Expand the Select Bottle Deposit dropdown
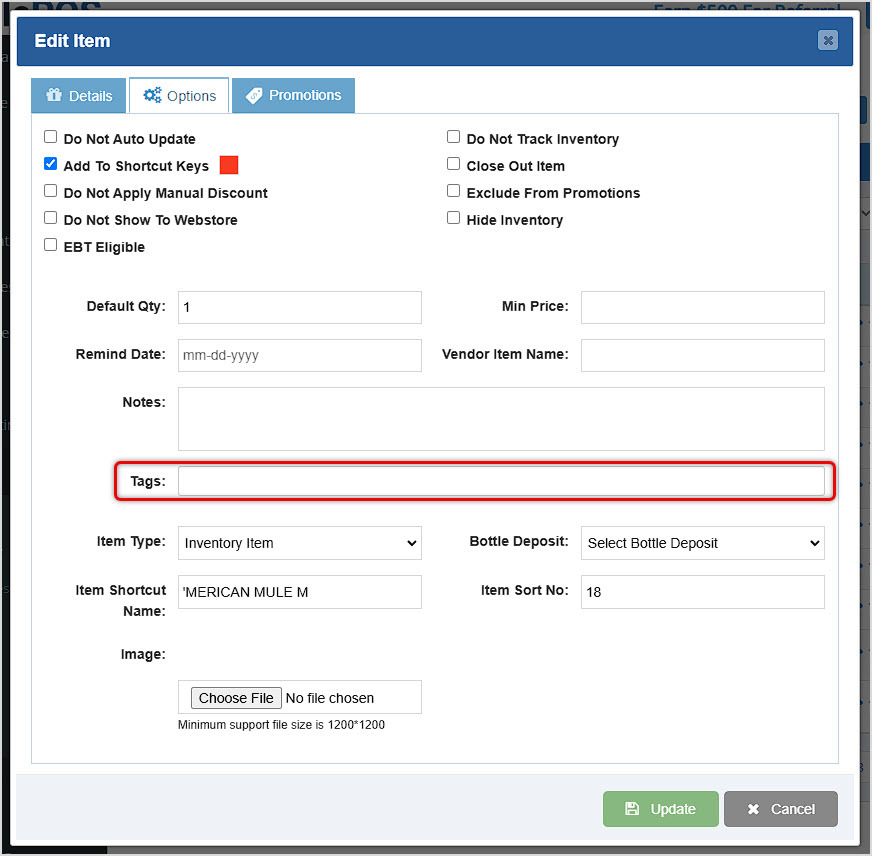The width and height of the screenshot is (872, 856). pyautogui.click(x=702, y=543)
